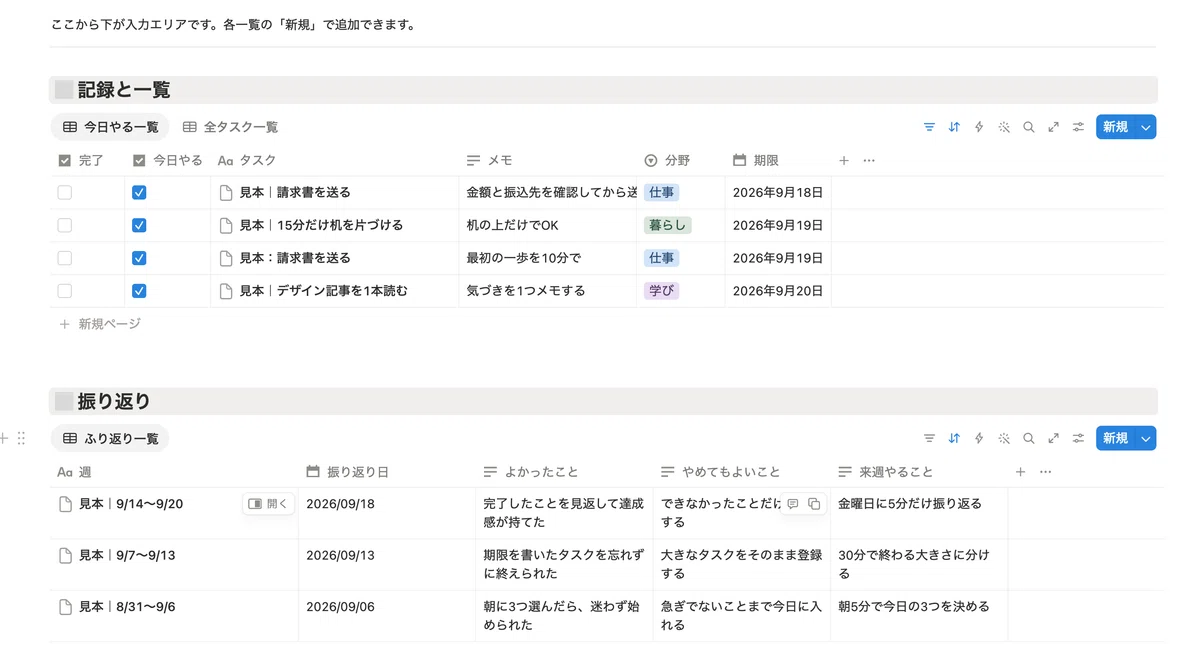
Task: Click green 暮らし tag
Action: [x=668, y=226]
